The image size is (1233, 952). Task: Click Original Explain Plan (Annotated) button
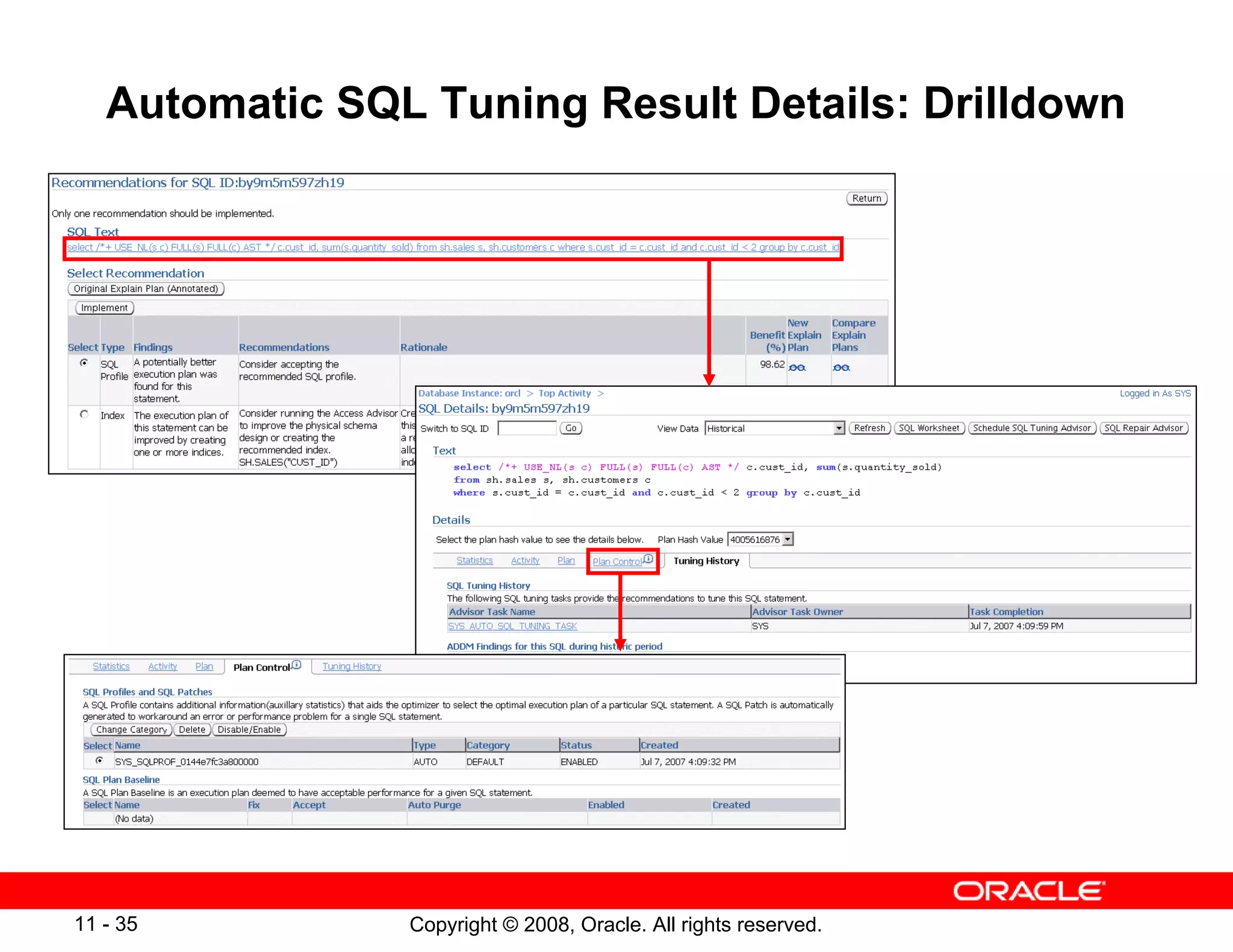click(146, 289)
